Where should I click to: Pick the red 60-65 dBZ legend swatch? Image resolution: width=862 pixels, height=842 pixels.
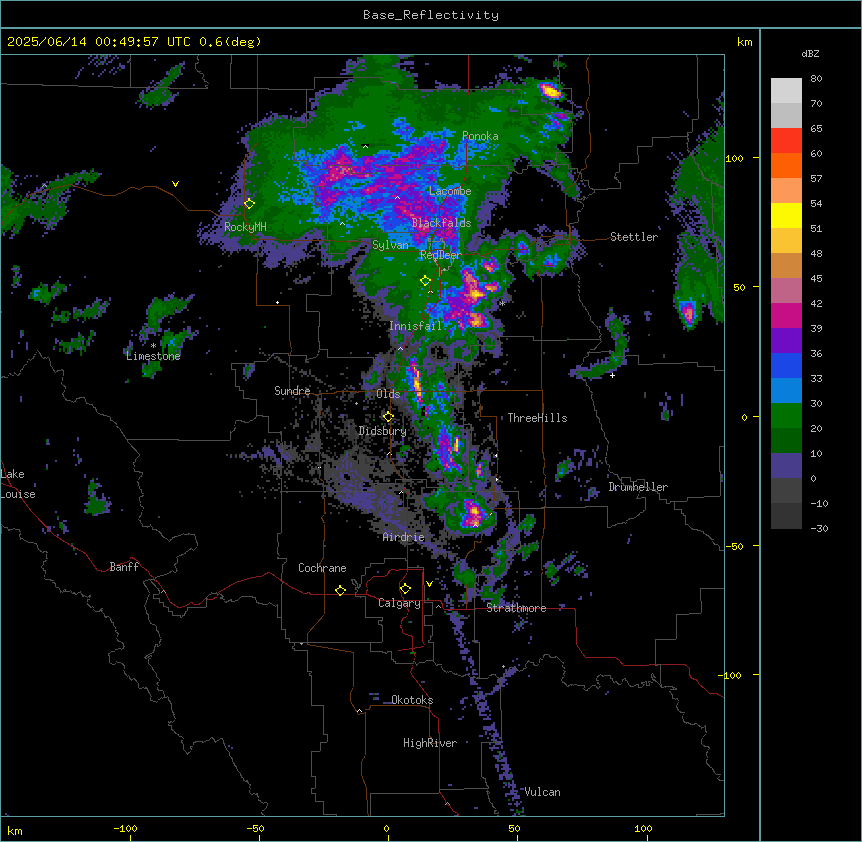[x=786, y=141]
